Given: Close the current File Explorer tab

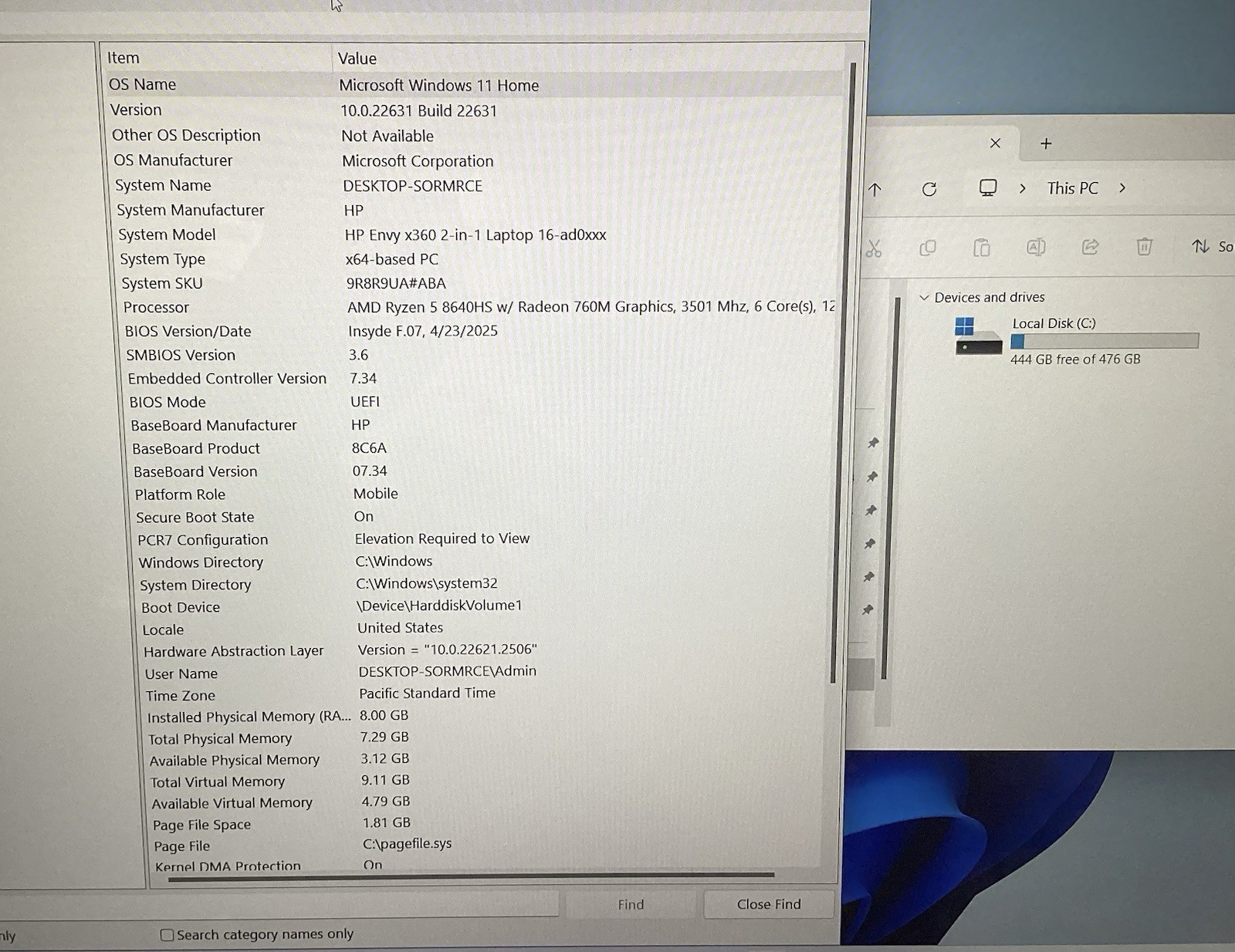Looking at the screenshot, I should click(995, 143).
